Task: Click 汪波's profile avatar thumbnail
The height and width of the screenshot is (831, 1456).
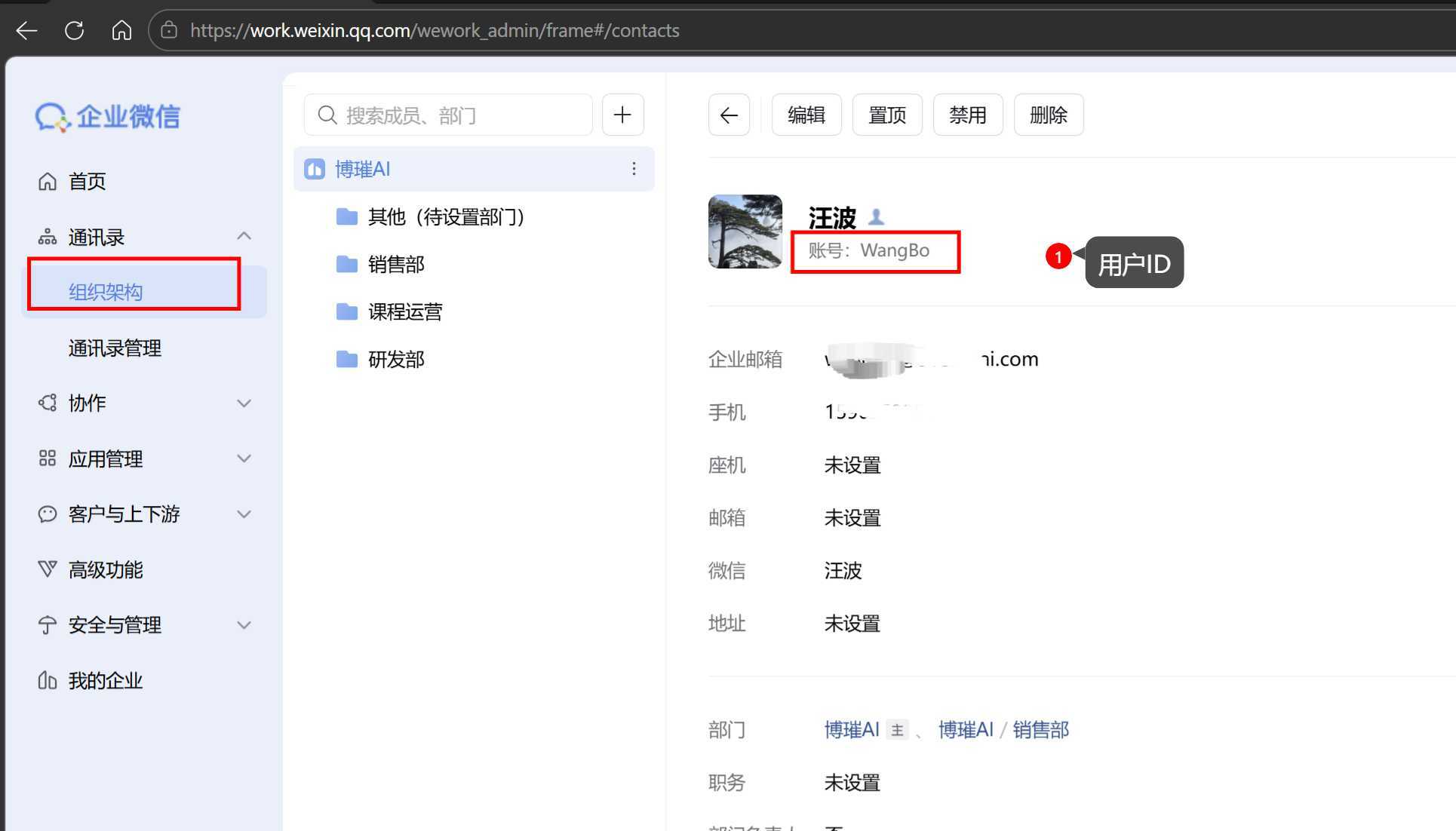Action: 745,232
